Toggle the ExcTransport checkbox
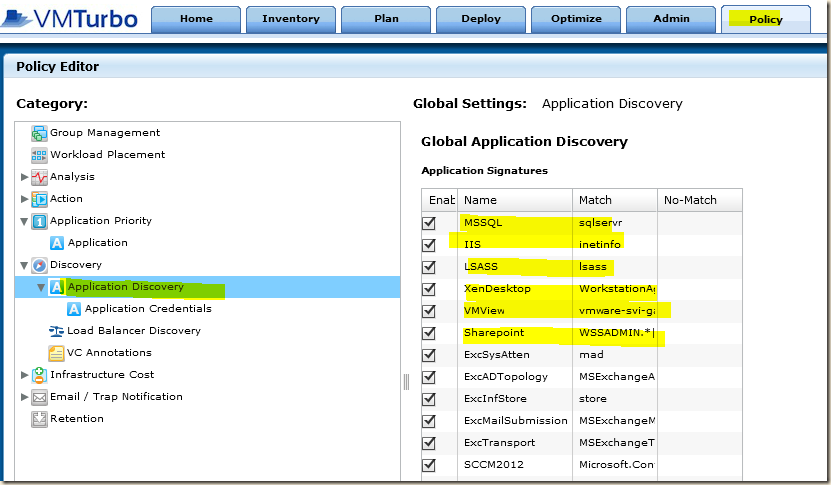The width and height of the screenshot is (831, 485). click(x=429, y=443)
